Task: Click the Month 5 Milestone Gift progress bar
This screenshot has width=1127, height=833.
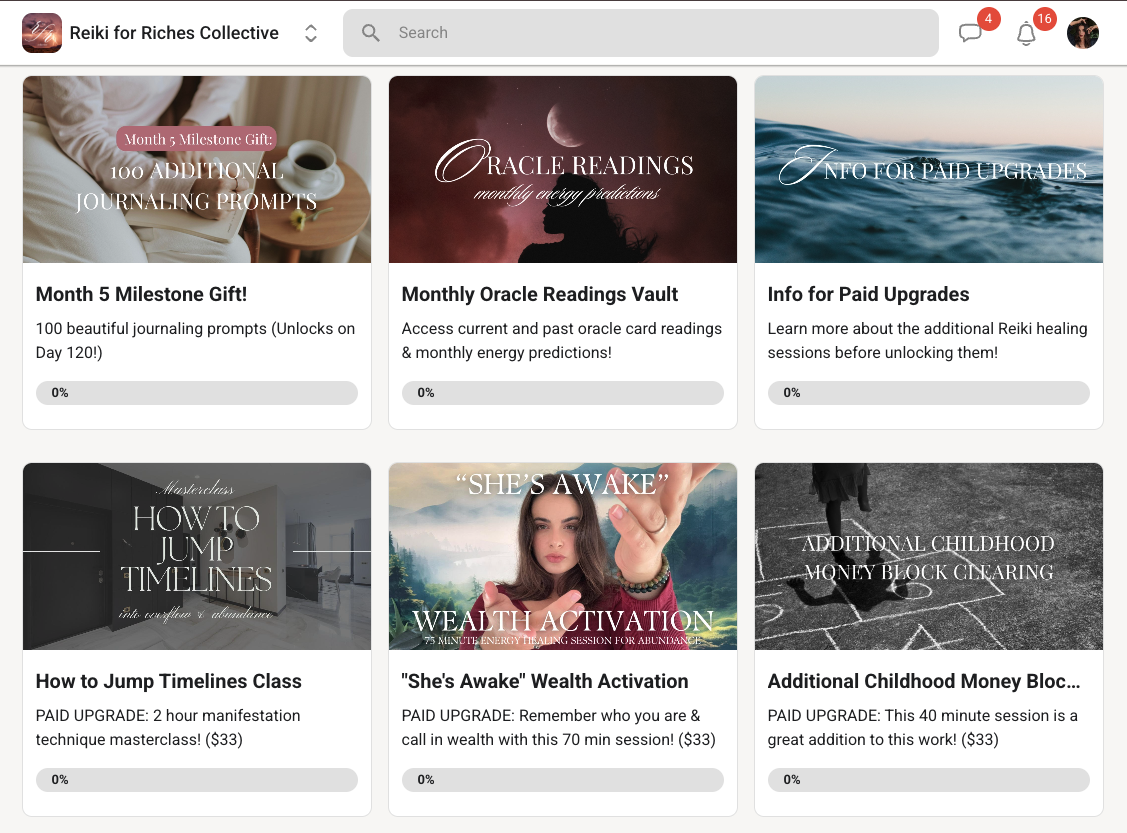Action: click(x=197, y=392)
